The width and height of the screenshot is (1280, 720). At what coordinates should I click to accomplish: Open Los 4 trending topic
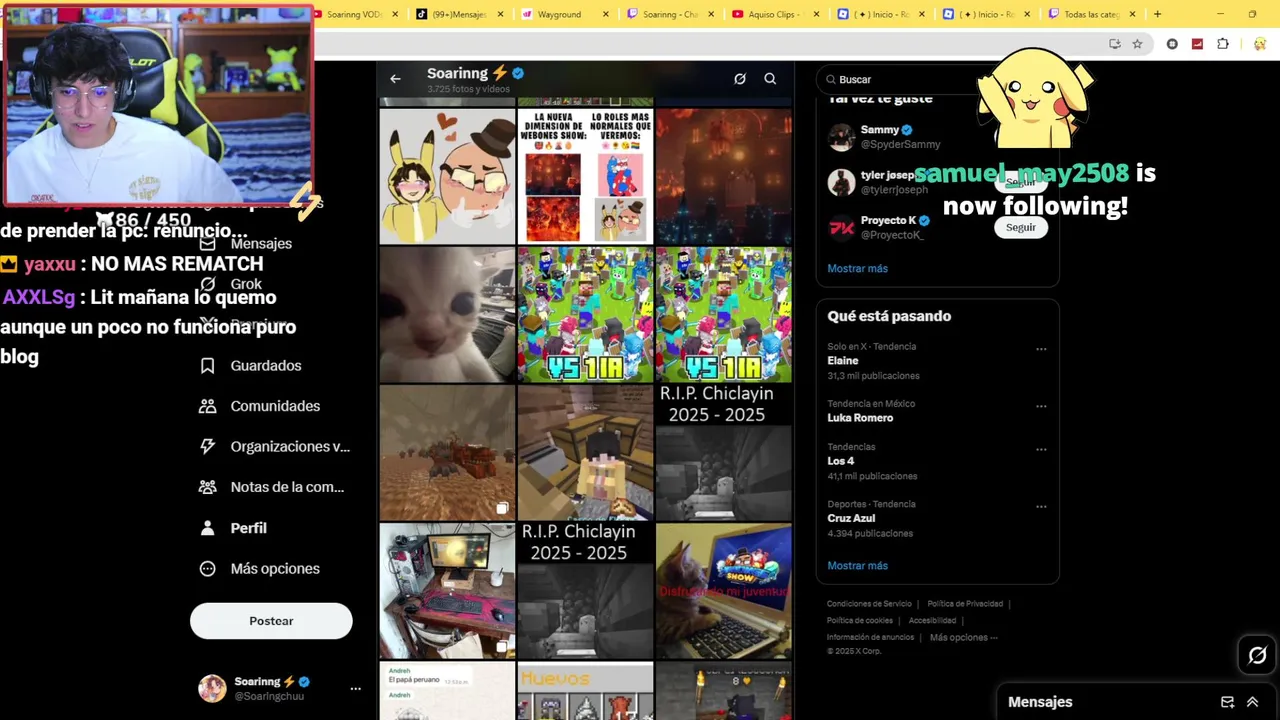click(840, 461)
